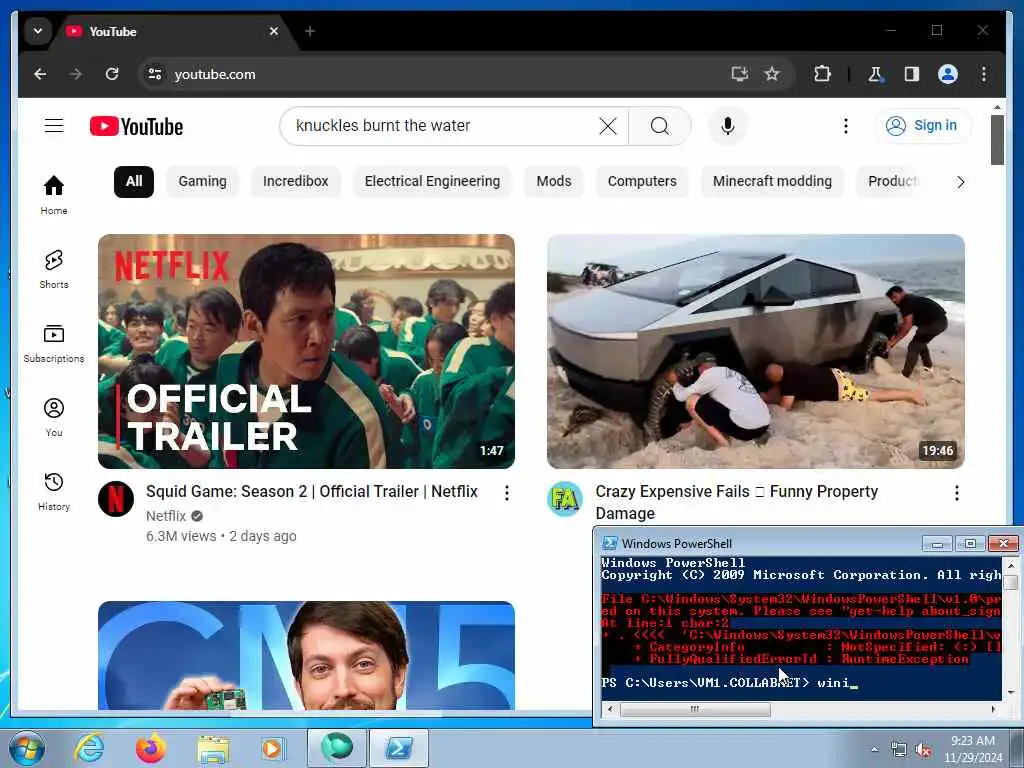1024x768 pixels.
Task: Select the Minecraft modding chip
Action: (772, 182)
